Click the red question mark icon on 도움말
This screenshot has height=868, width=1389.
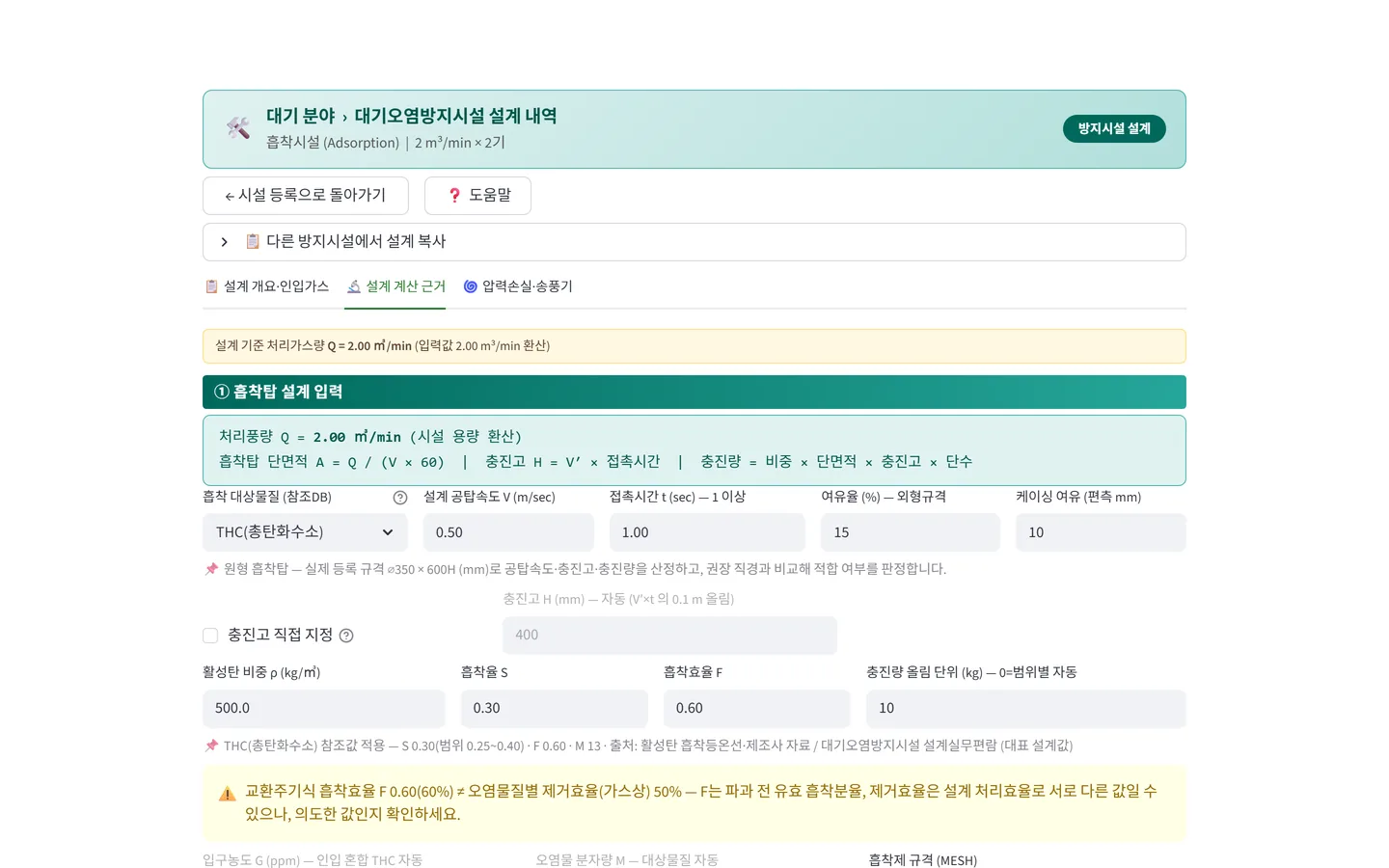[454, 196]
